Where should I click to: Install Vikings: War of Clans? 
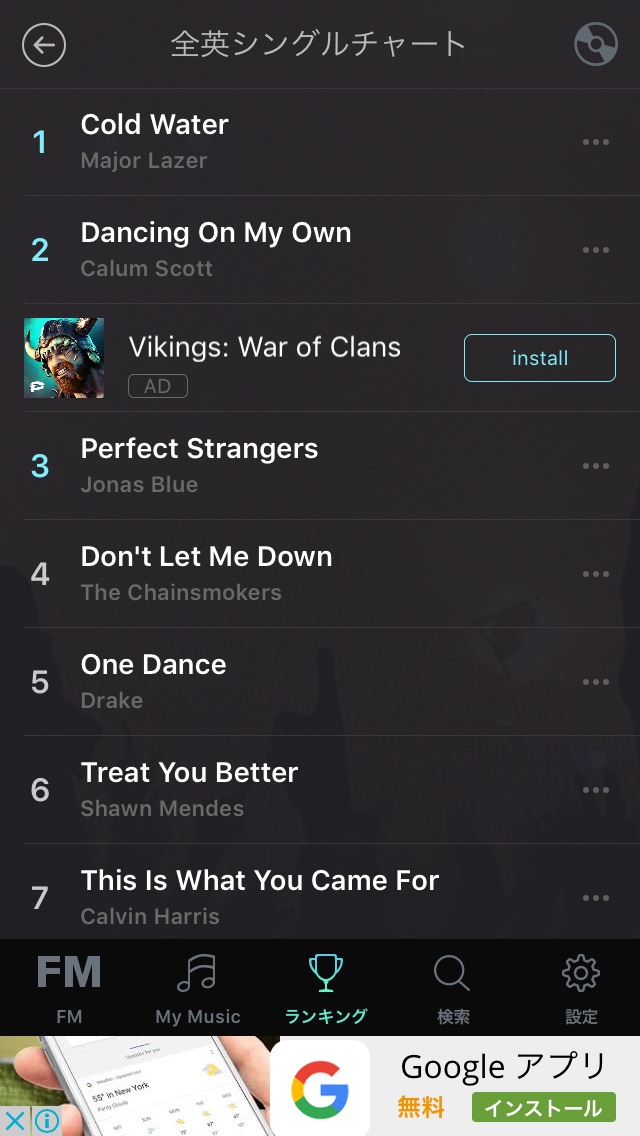pos(540,358)
